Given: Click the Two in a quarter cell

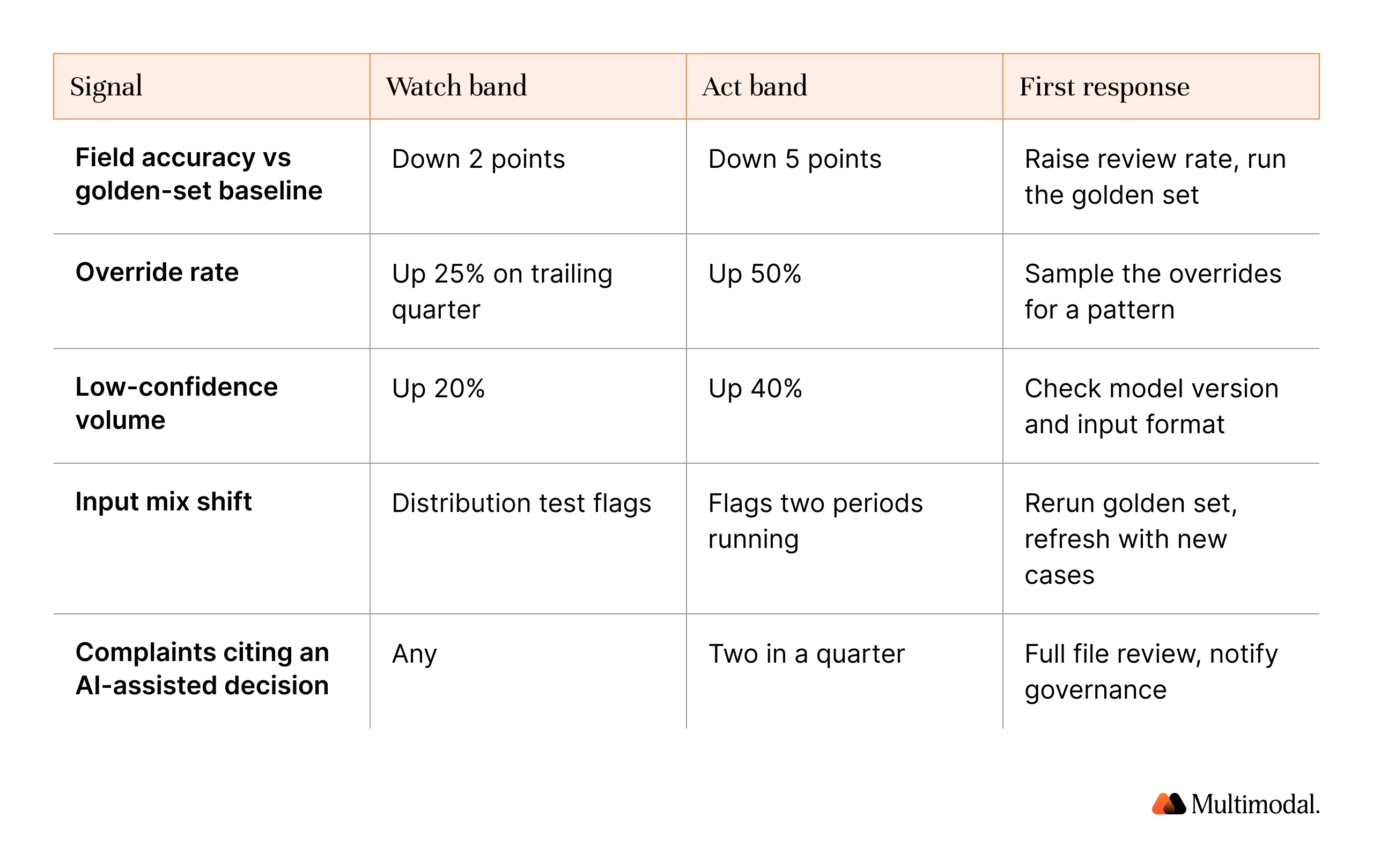Looking at the screenshot, I should tap(806, 654).
